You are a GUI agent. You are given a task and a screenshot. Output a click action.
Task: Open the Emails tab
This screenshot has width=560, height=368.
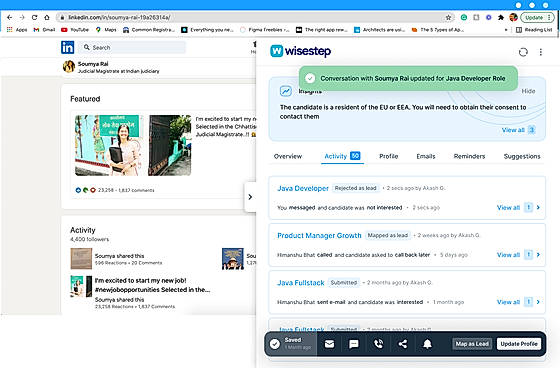click(x=426, y=156)
